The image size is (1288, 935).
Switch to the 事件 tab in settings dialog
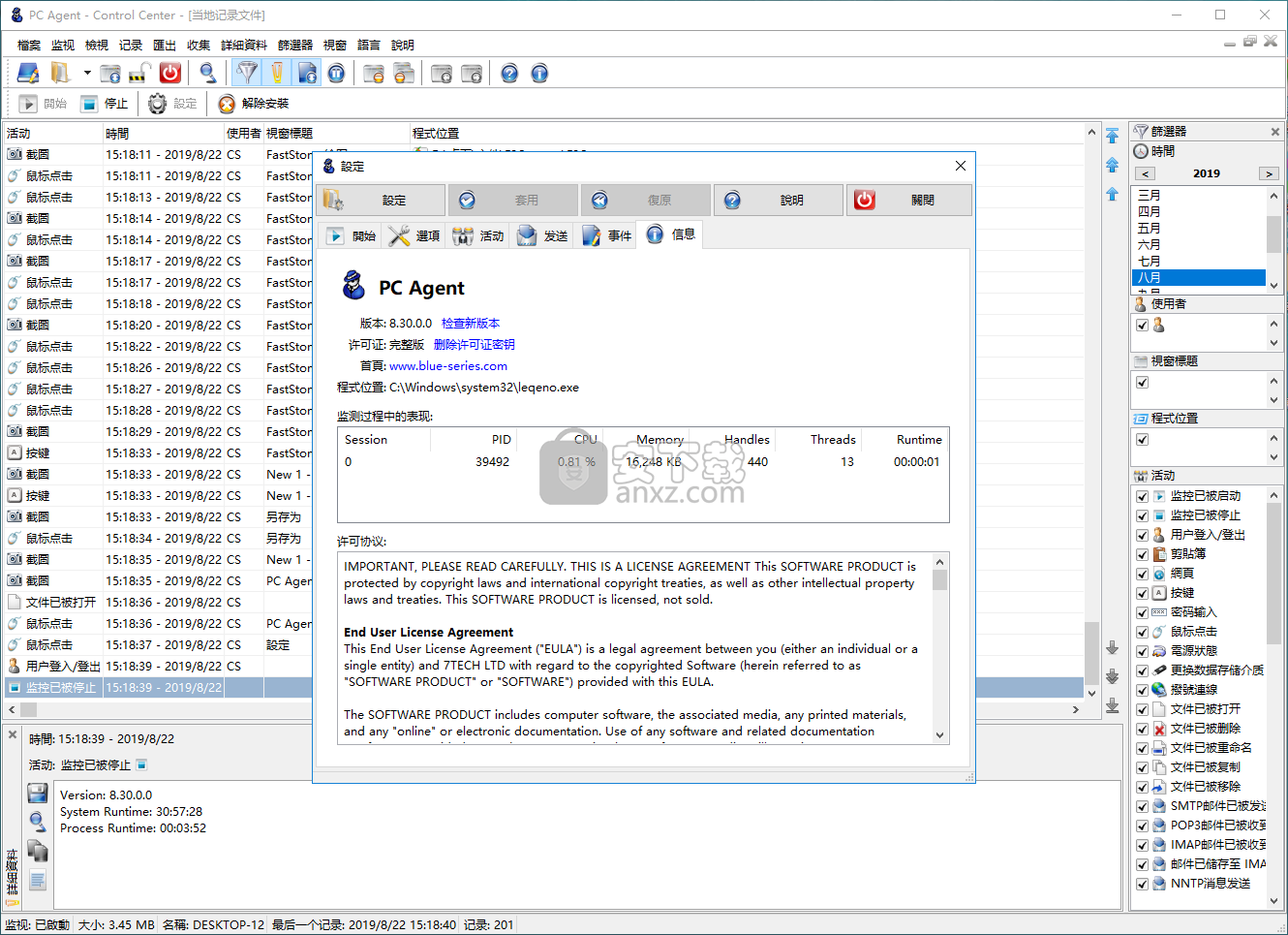coord(606,235)
